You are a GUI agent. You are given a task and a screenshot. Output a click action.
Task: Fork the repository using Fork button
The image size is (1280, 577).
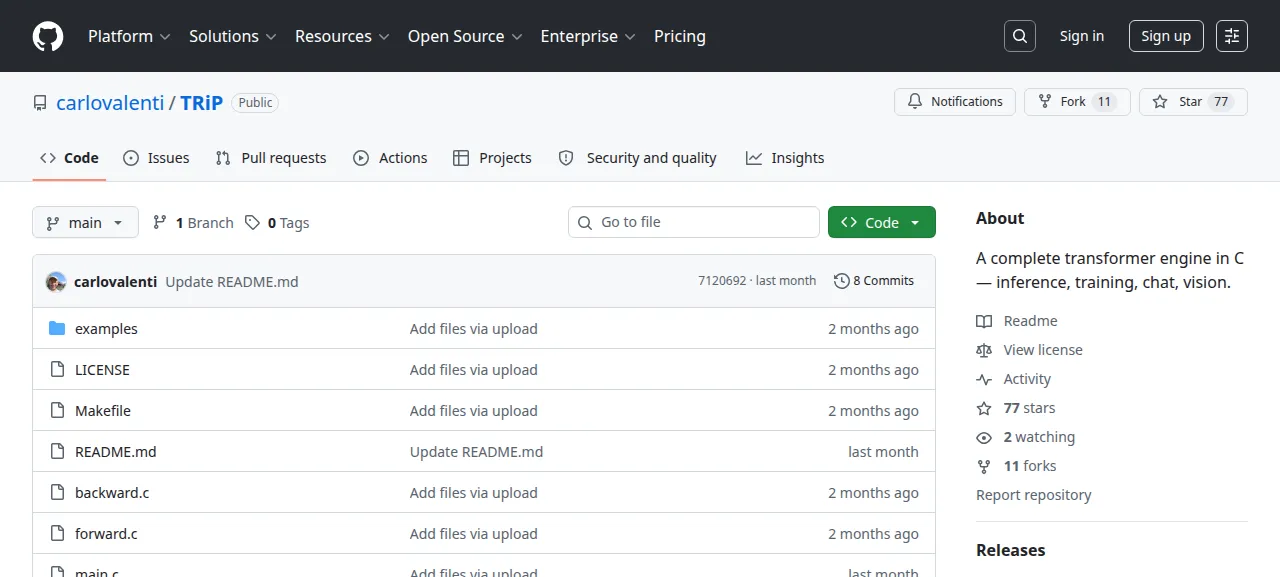click(x=1077, y=102)
